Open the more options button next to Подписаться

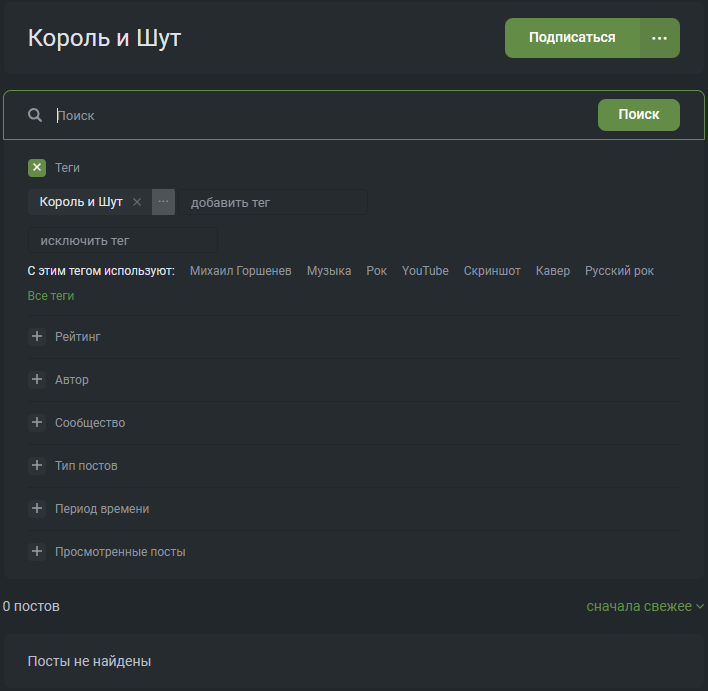[659, 38]
